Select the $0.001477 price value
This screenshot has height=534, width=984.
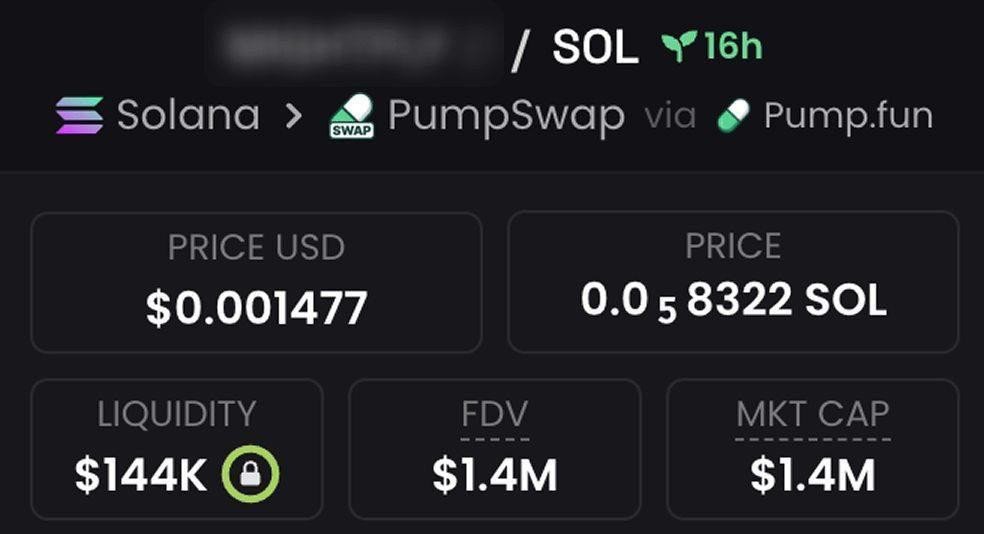[x=256, y=308]
